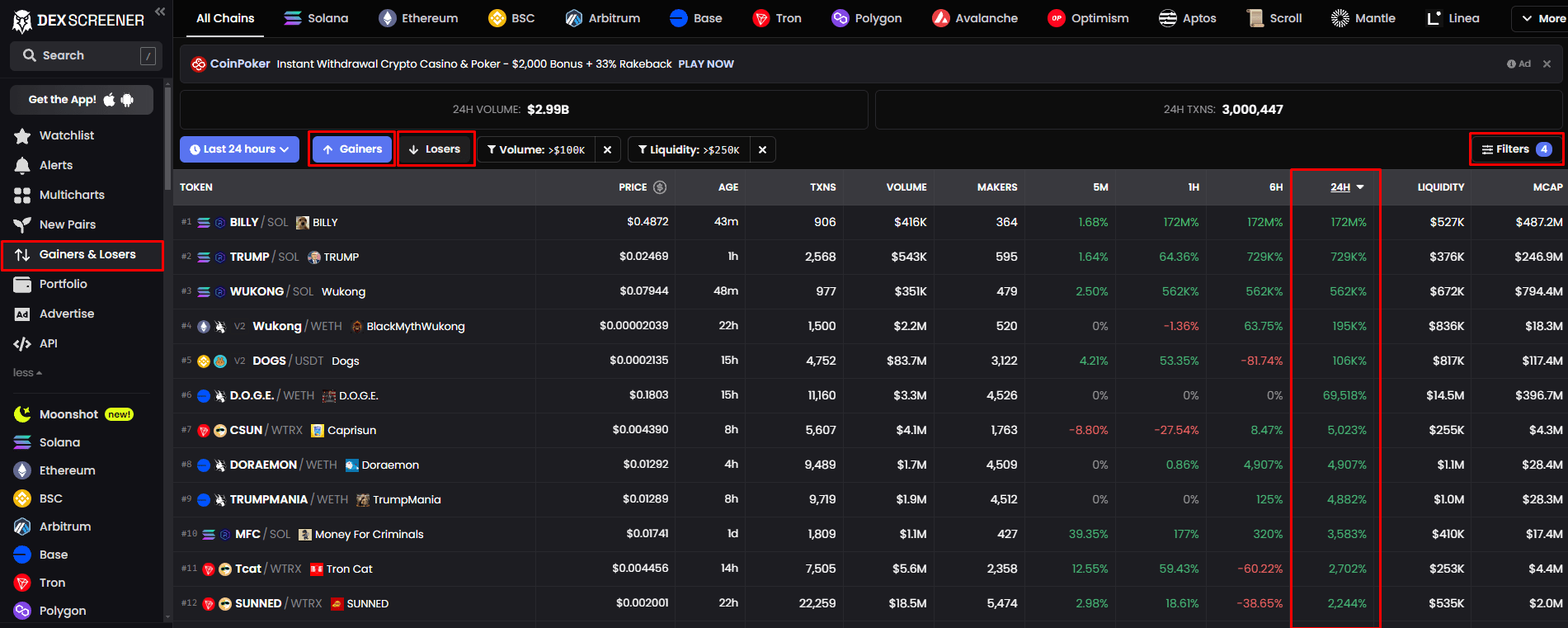Edit the Volume >$100K filter
The image size is (1568, 628).
(x=536, y=149)
